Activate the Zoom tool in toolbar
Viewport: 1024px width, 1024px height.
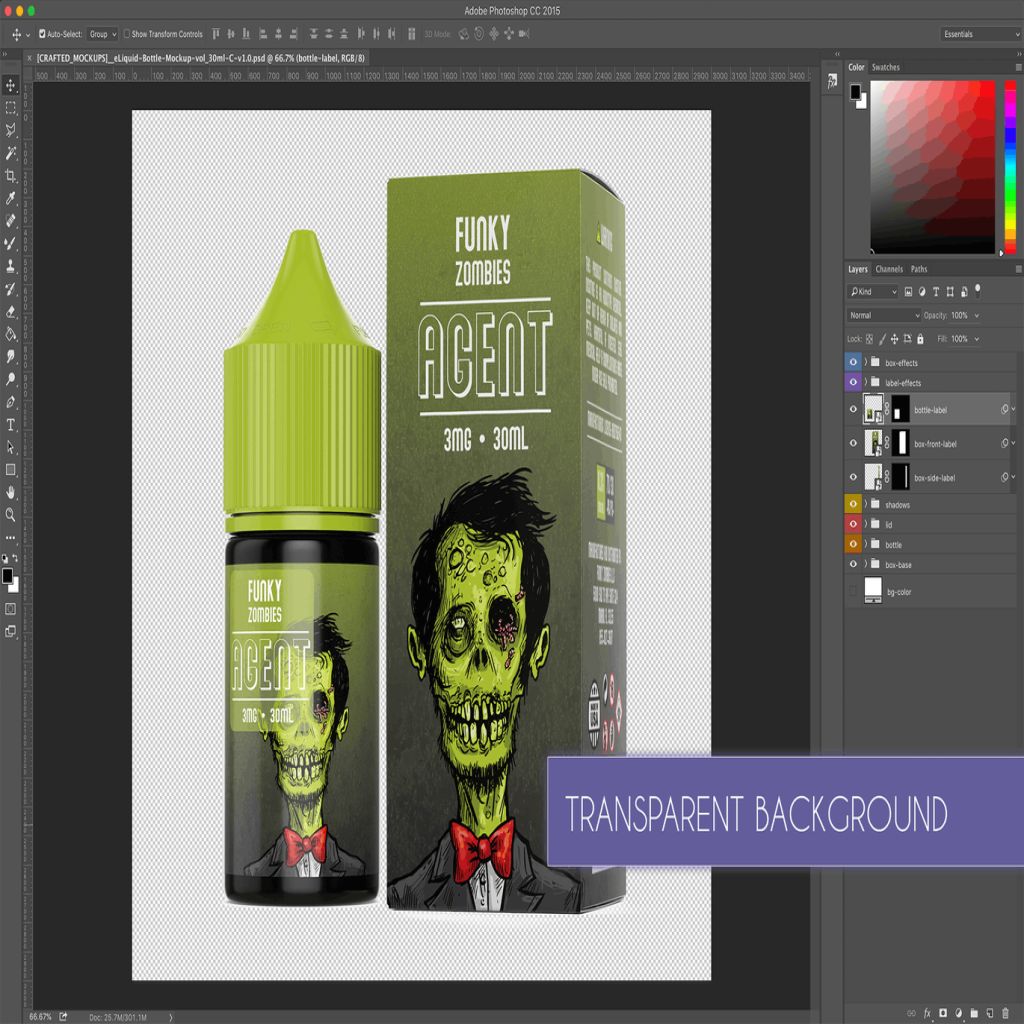pyautogui.click(x=11, y=515)
